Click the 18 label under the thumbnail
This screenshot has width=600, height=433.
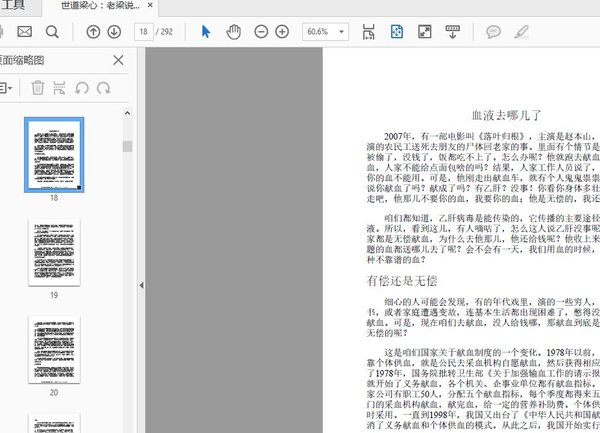[x=54, y=198]
